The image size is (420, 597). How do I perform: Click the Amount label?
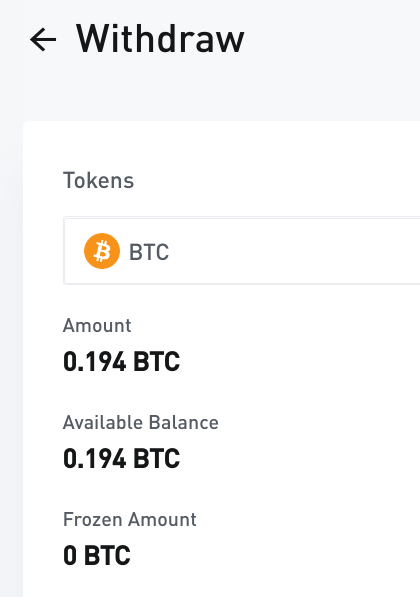[97, 326]
